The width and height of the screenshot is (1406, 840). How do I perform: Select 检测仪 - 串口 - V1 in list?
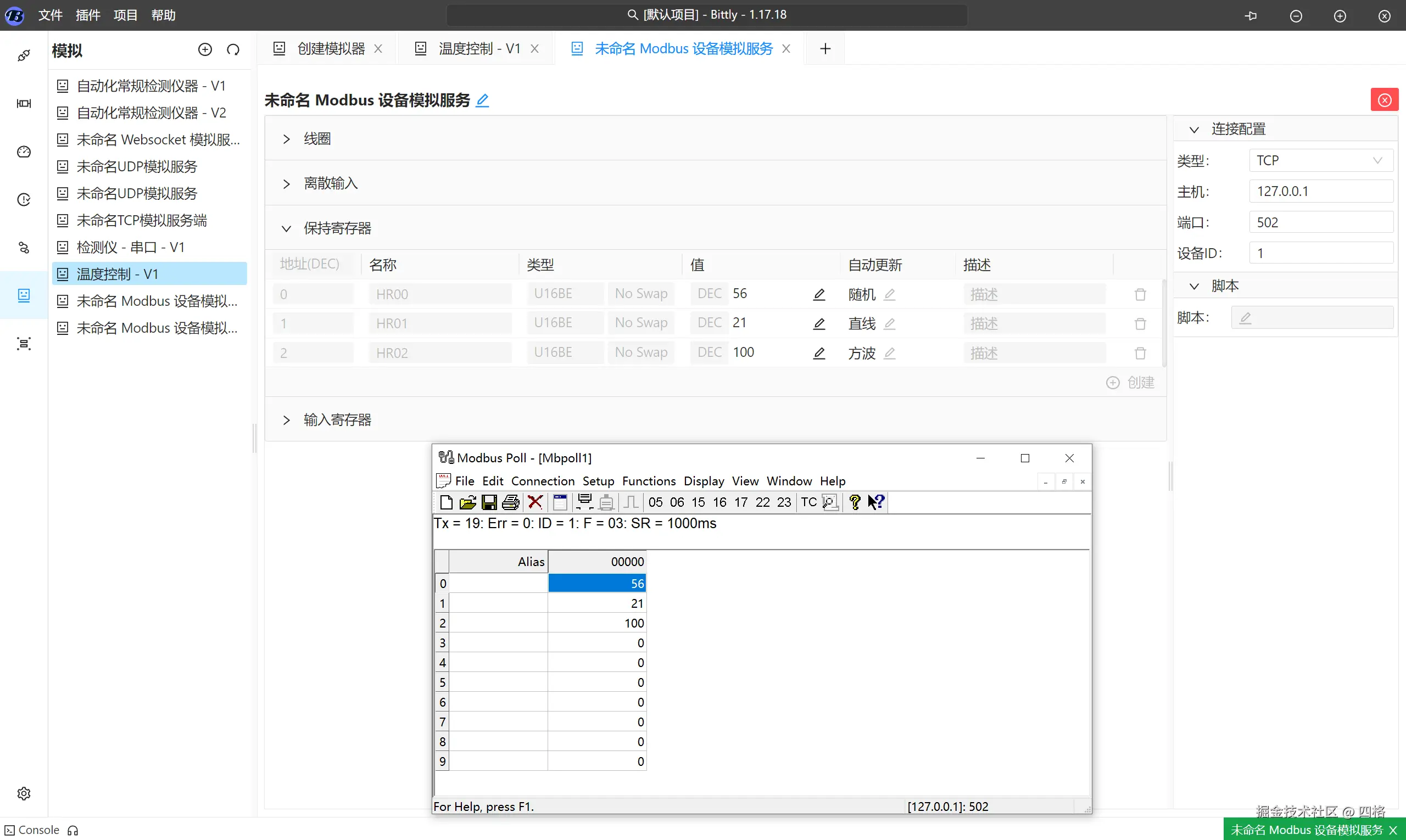tap(130, 248)
